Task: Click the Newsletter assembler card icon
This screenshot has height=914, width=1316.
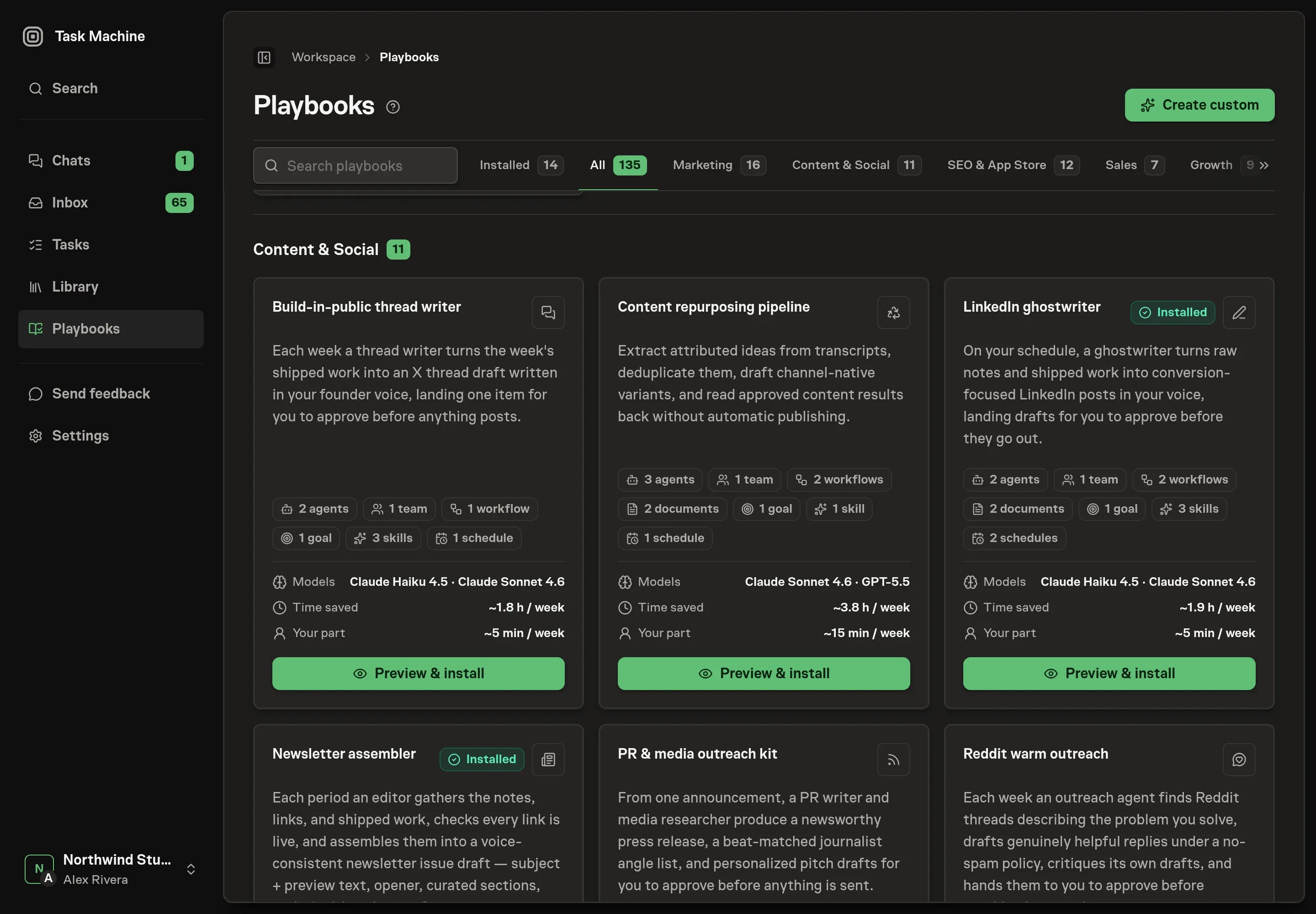Action: 548,759
